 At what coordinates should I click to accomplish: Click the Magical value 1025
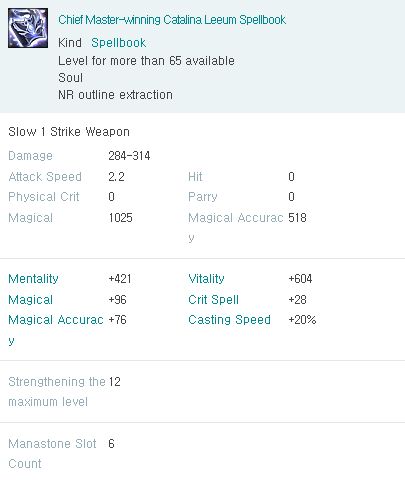click(x=121, y=218)
